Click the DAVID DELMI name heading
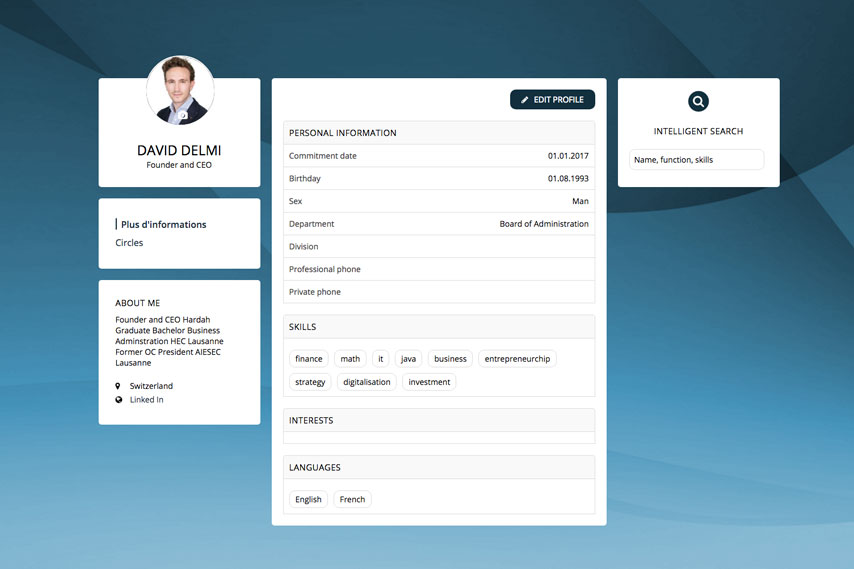Viewport: 854px width, 569px height. click(x=179, y=150)
